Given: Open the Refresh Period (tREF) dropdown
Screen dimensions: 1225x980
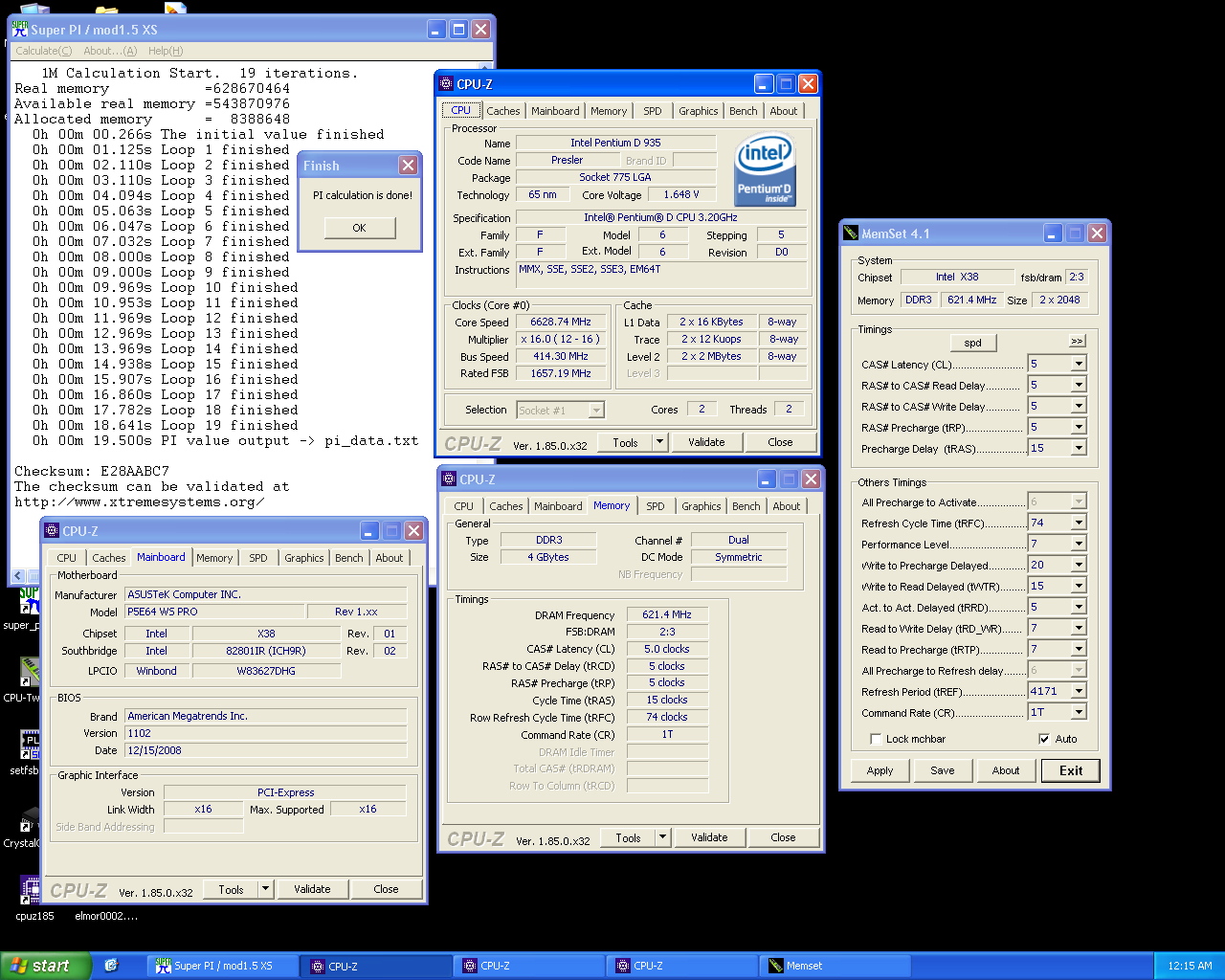Looking at the screenshot, I should tap(1079, 691).
